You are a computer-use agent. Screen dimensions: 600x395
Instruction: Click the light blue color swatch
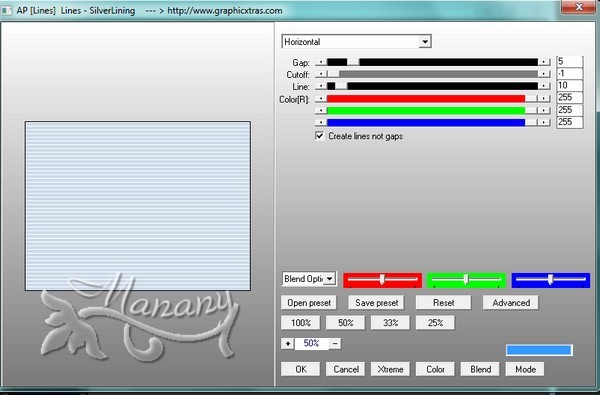pyautogui.click(x=539, y=350)
